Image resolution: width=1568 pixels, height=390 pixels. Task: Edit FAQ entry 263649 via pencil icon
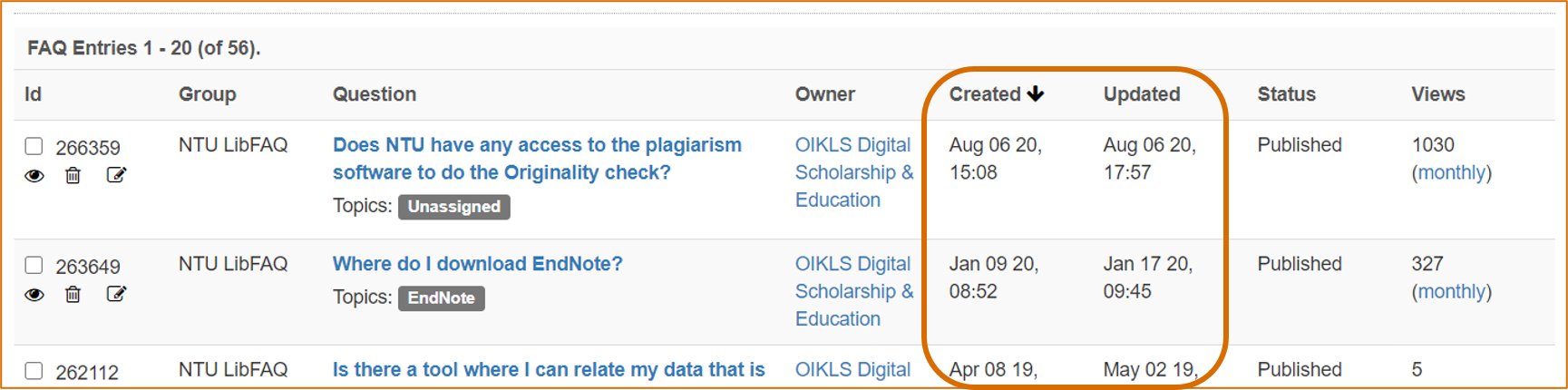click(116, 294)
